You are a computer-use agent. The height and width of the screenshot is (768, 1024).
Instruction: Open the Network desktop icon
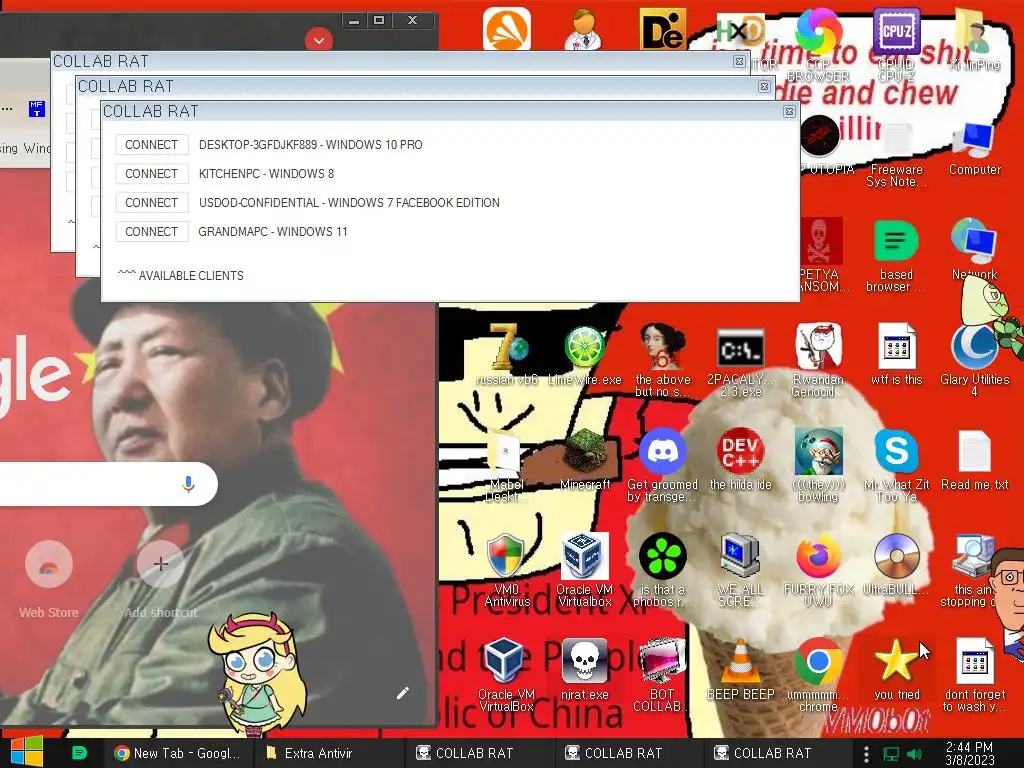coord(974,249)
